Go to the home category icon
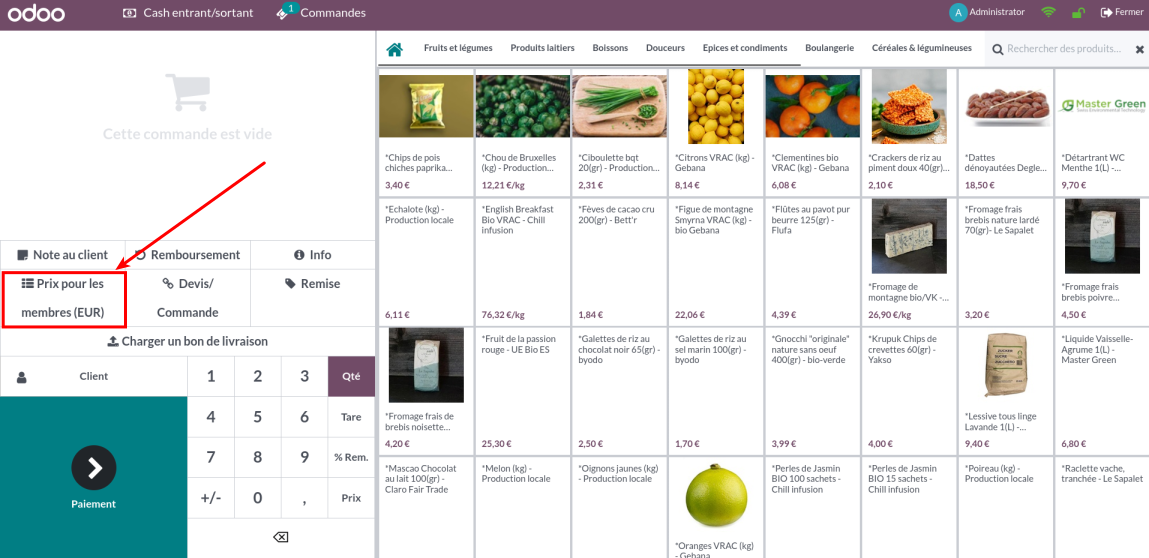Viewport: 1149px width, 558px height. (x=394, y=49)
